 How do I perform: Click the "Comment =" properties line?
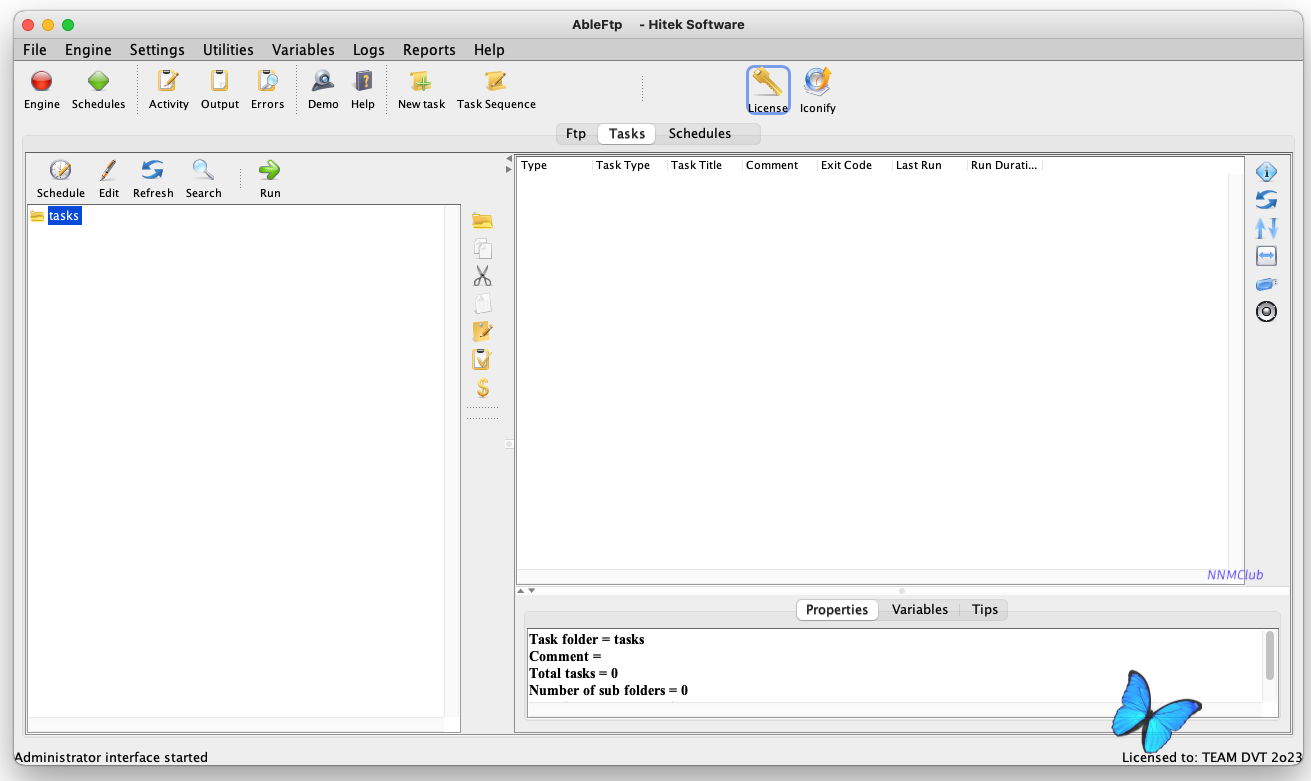[565, 656]
